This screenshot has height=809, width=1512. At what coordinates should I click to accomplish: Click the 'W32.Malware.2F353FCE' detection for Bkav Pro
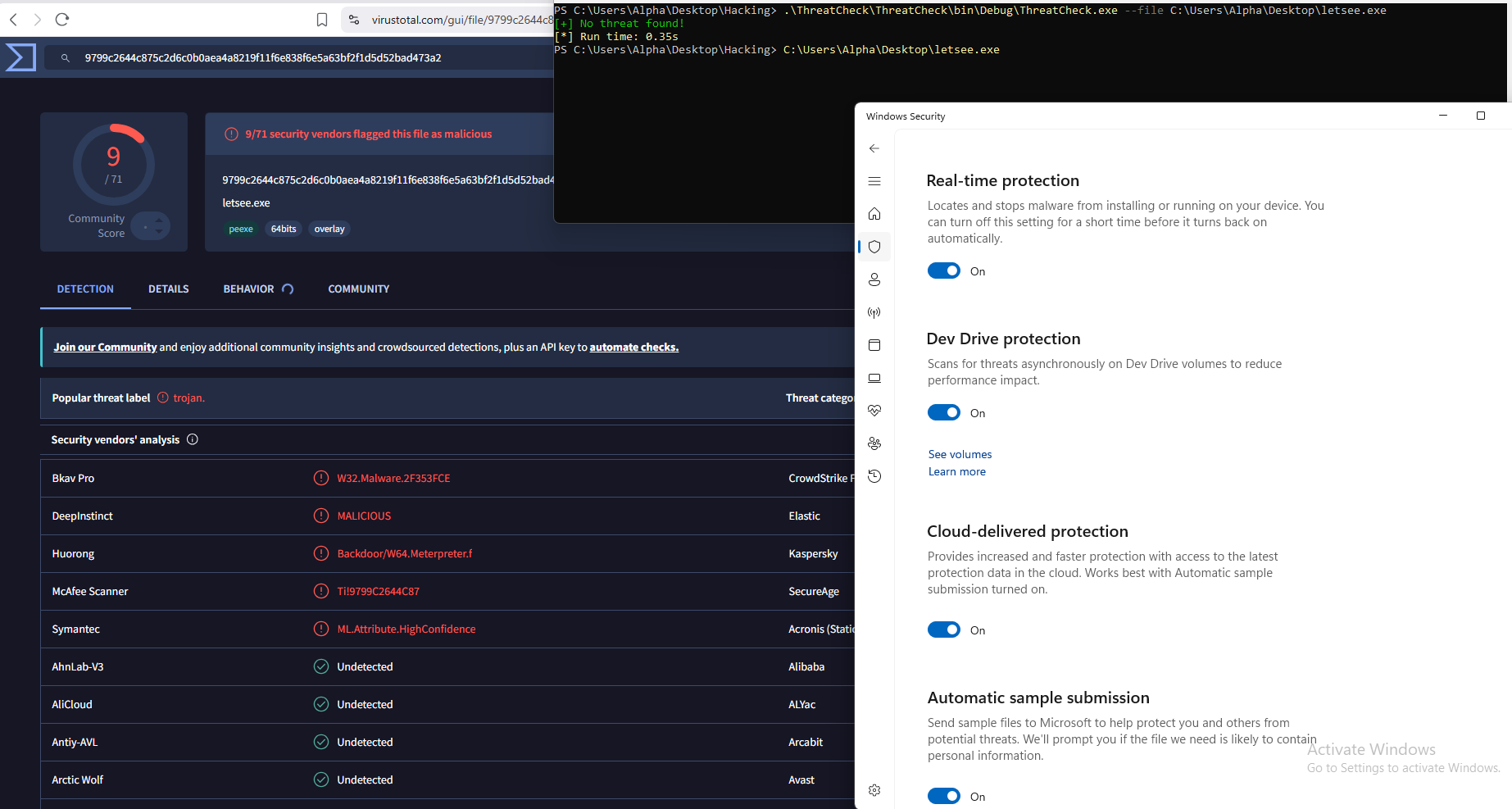[x=393, y=479]
